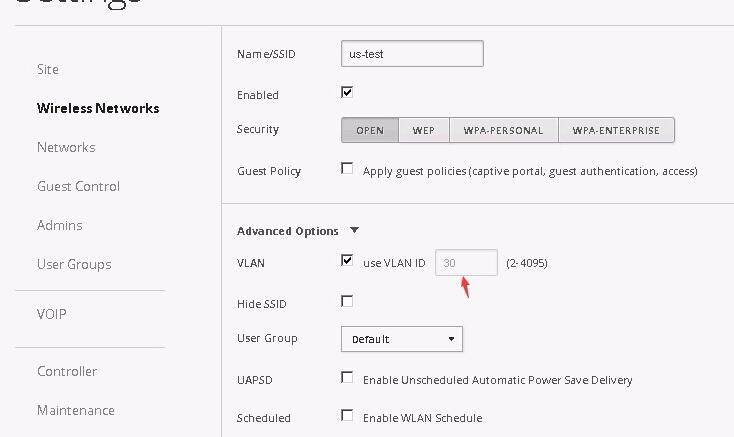The image size is (734, 437).
Task: Uncheck the Enabled checkbox
Action: (347, 92)
